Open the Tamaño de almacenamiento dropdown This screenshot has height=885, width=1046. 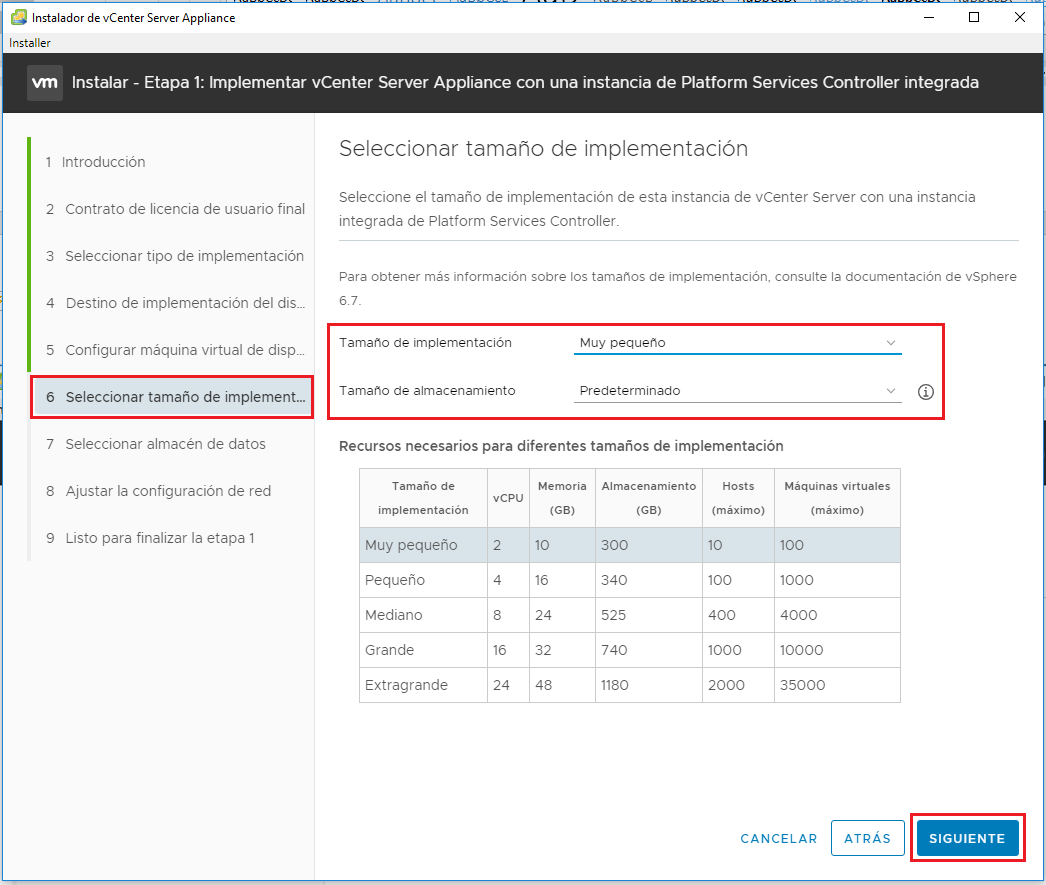(x=737, y=390)
